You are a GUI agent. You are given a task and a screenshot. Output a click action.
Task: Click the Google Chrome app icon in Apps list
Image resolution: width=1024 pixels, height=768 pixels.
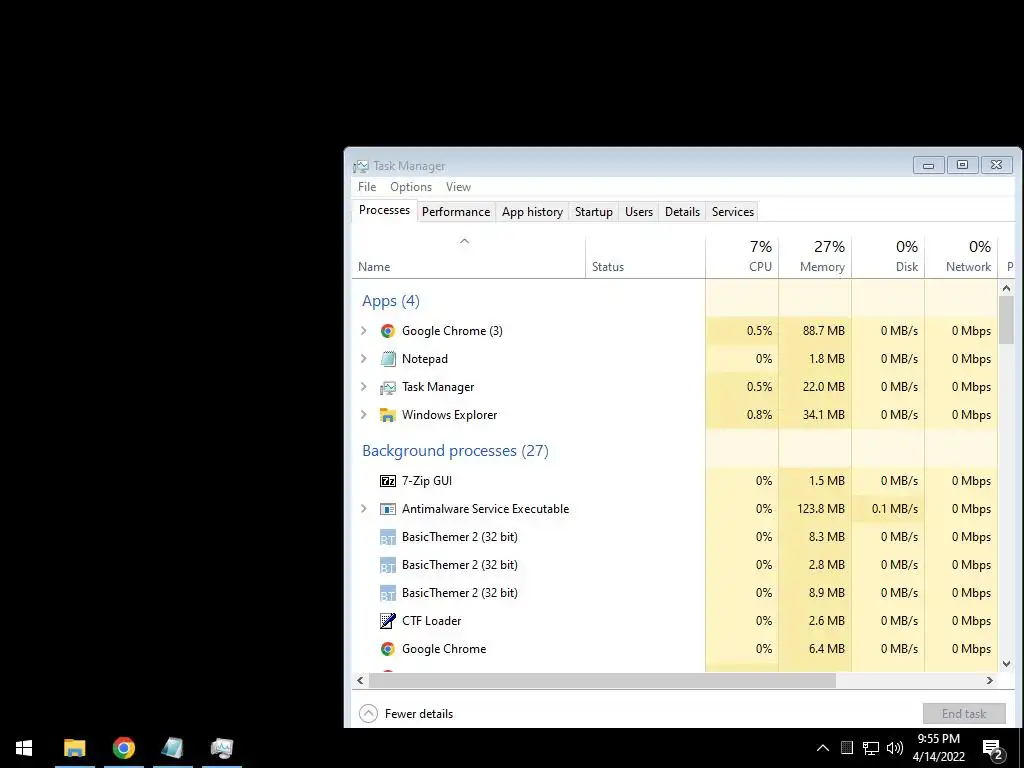pyautogui.click(x=388, y=331)
